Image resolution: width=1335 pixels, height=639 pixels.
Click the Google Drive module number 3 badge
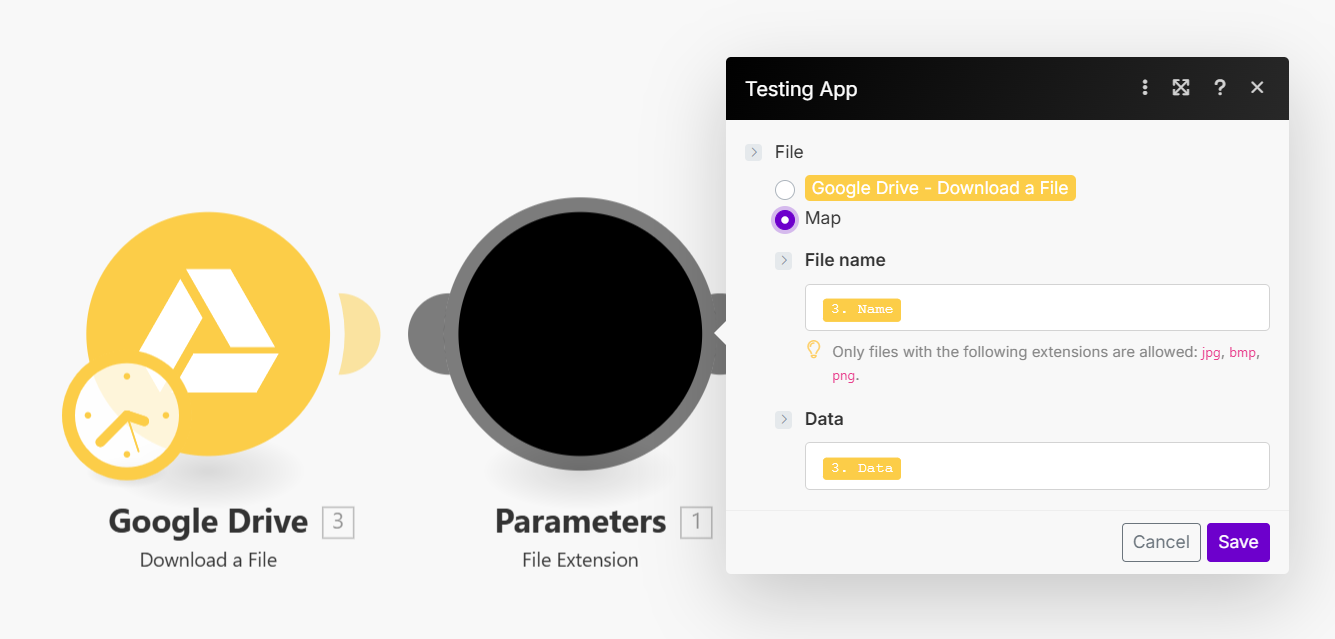pyautogui.click(x=338, y=522)
